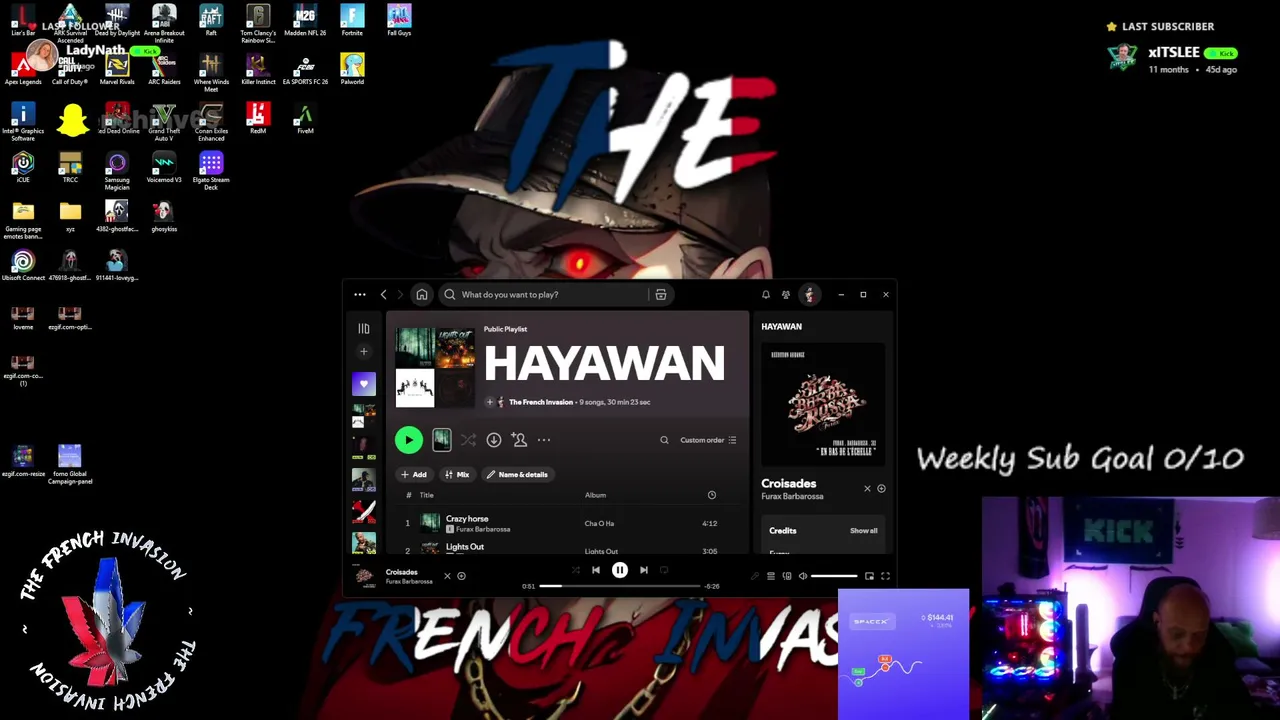Image resolution: width=1280 pixels, height=720 pixels.
Task: Toggle shuffle in player bar
Action: pyautogui.click(x=575, y=570)
